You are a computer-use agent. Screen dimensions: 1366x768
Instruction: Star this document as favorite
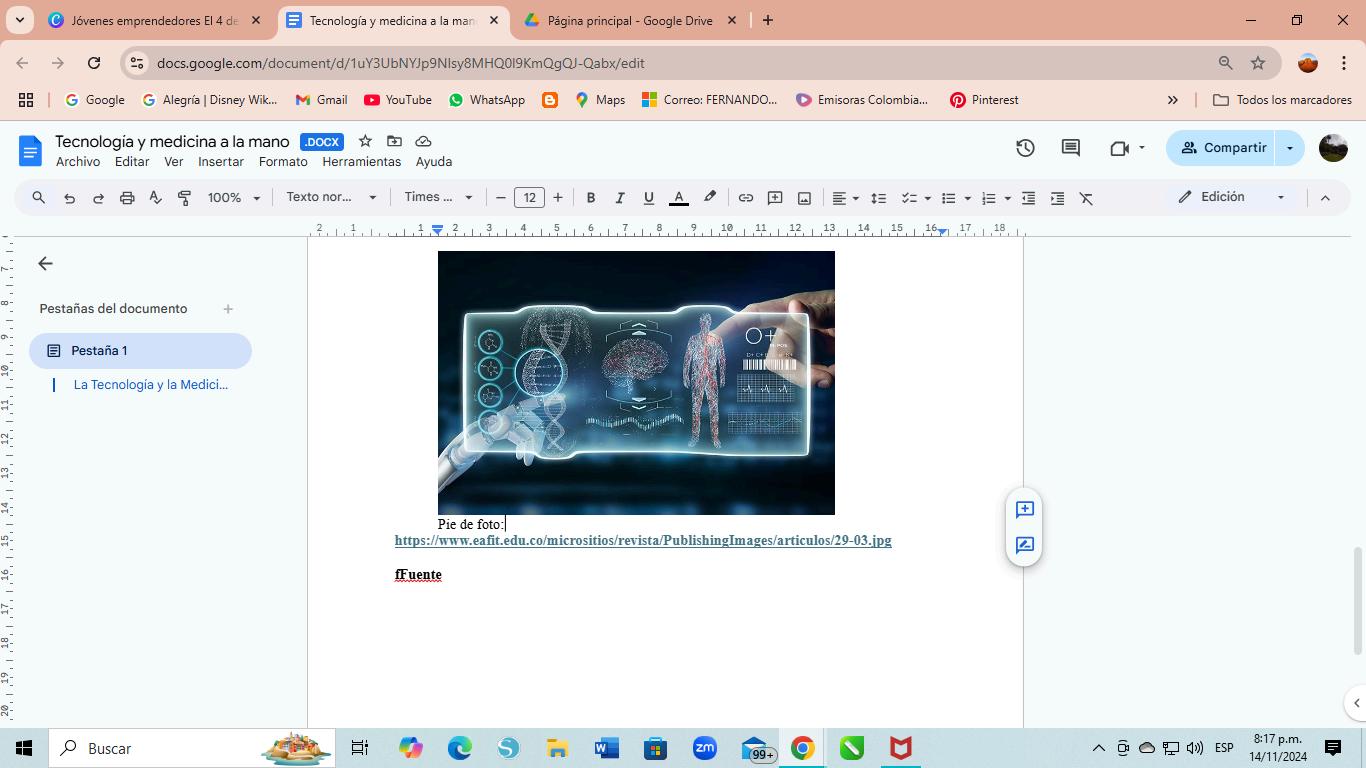(365, 141)
